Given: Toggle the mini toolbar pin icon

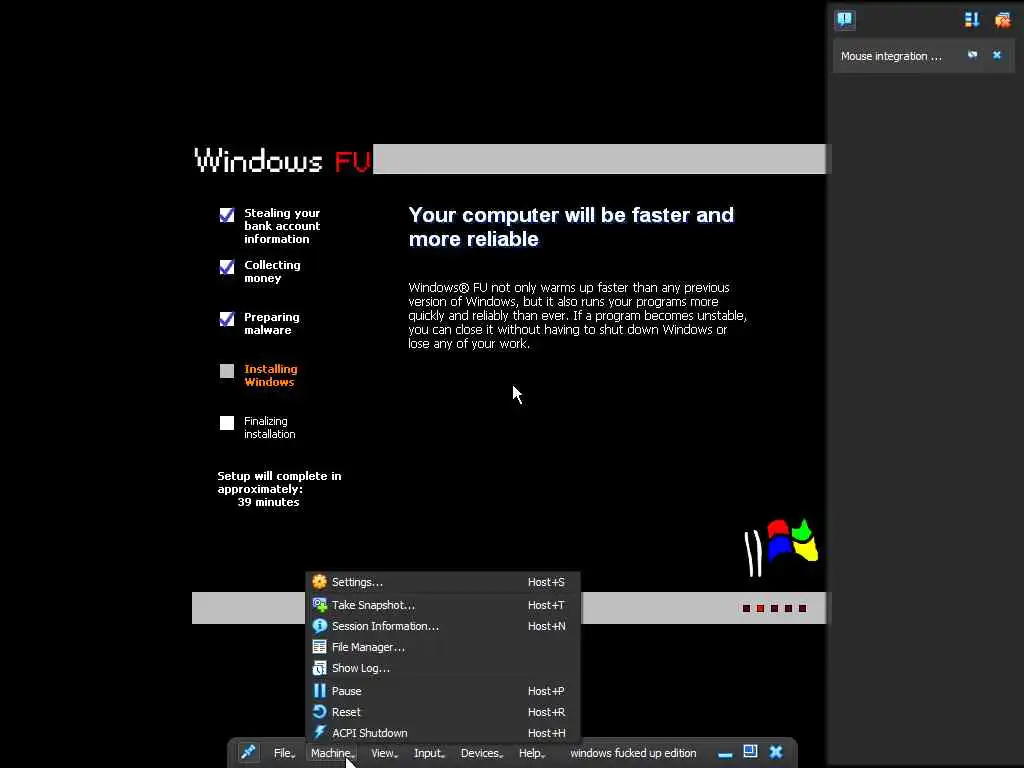Looking at the screenshot, I should point(248,752).
